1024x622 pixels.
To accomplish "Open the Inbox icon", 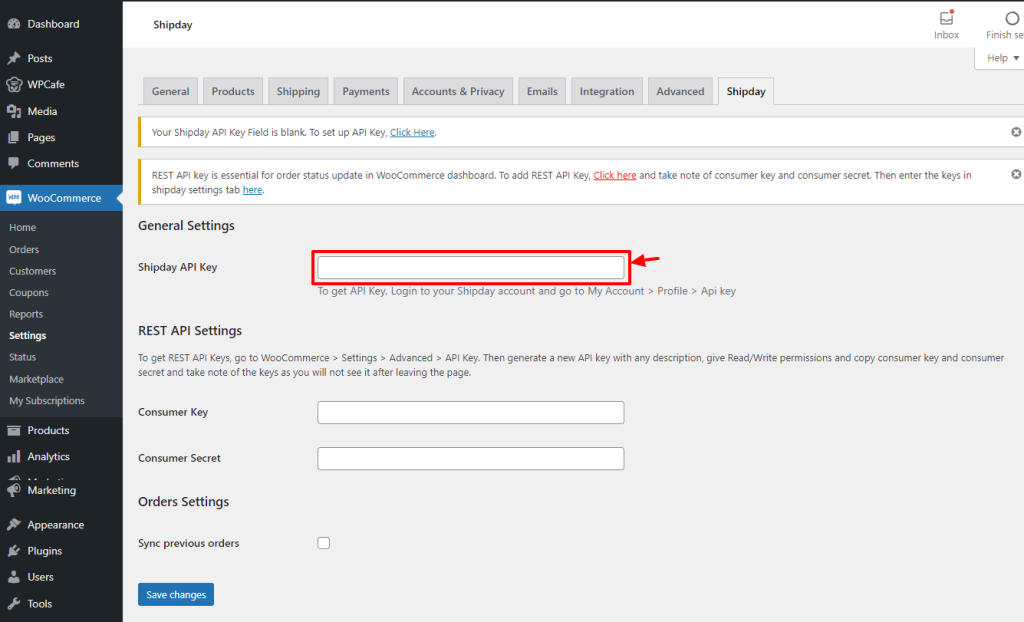I will pos(946,18).
